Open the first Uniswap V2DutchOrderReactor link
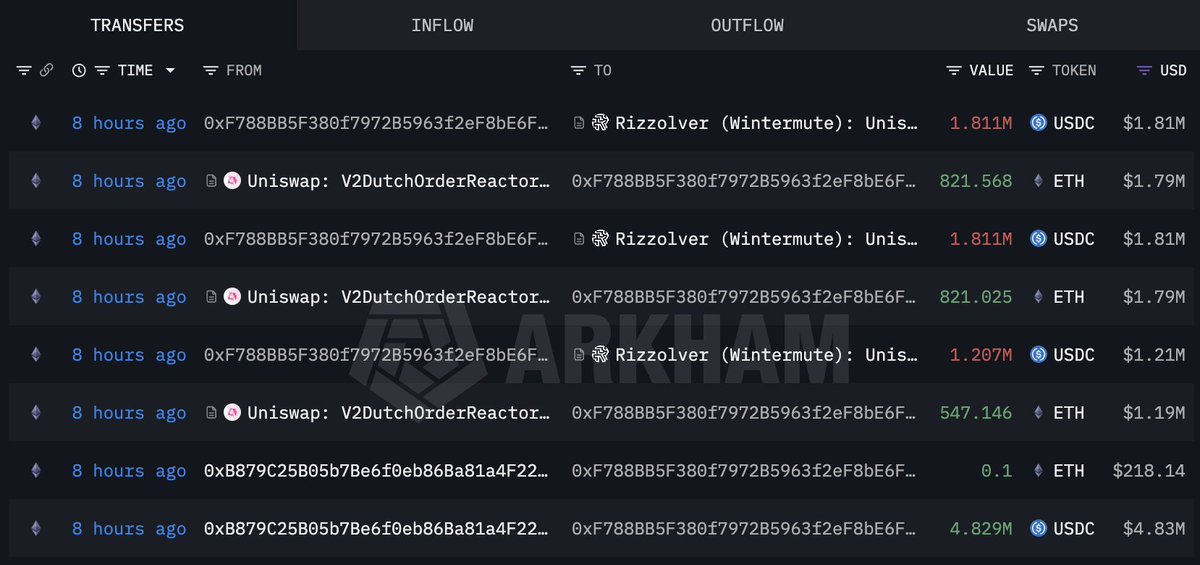1200x565 pixels. pos(398,181)
